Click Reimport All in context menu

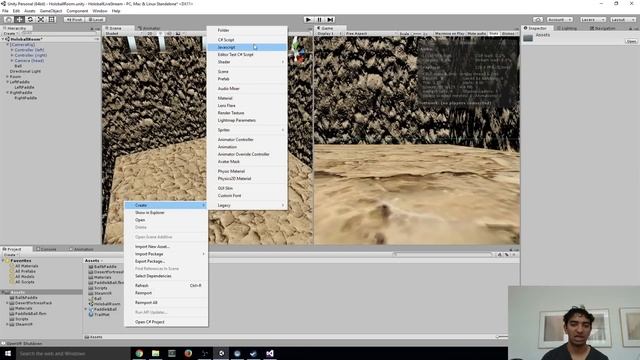(x=166, y=302)
